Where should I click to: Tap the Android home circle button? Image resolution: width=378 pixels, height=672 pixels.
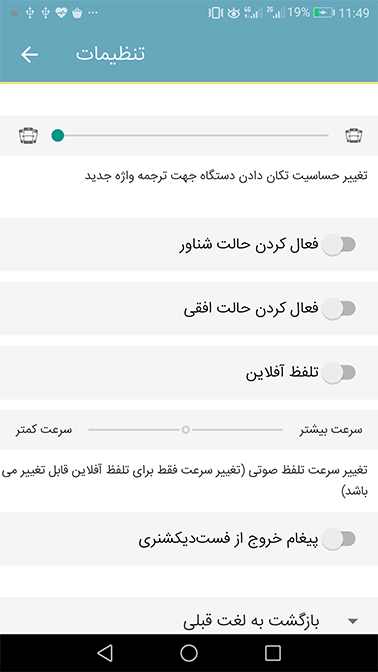(x=189, y=653)
